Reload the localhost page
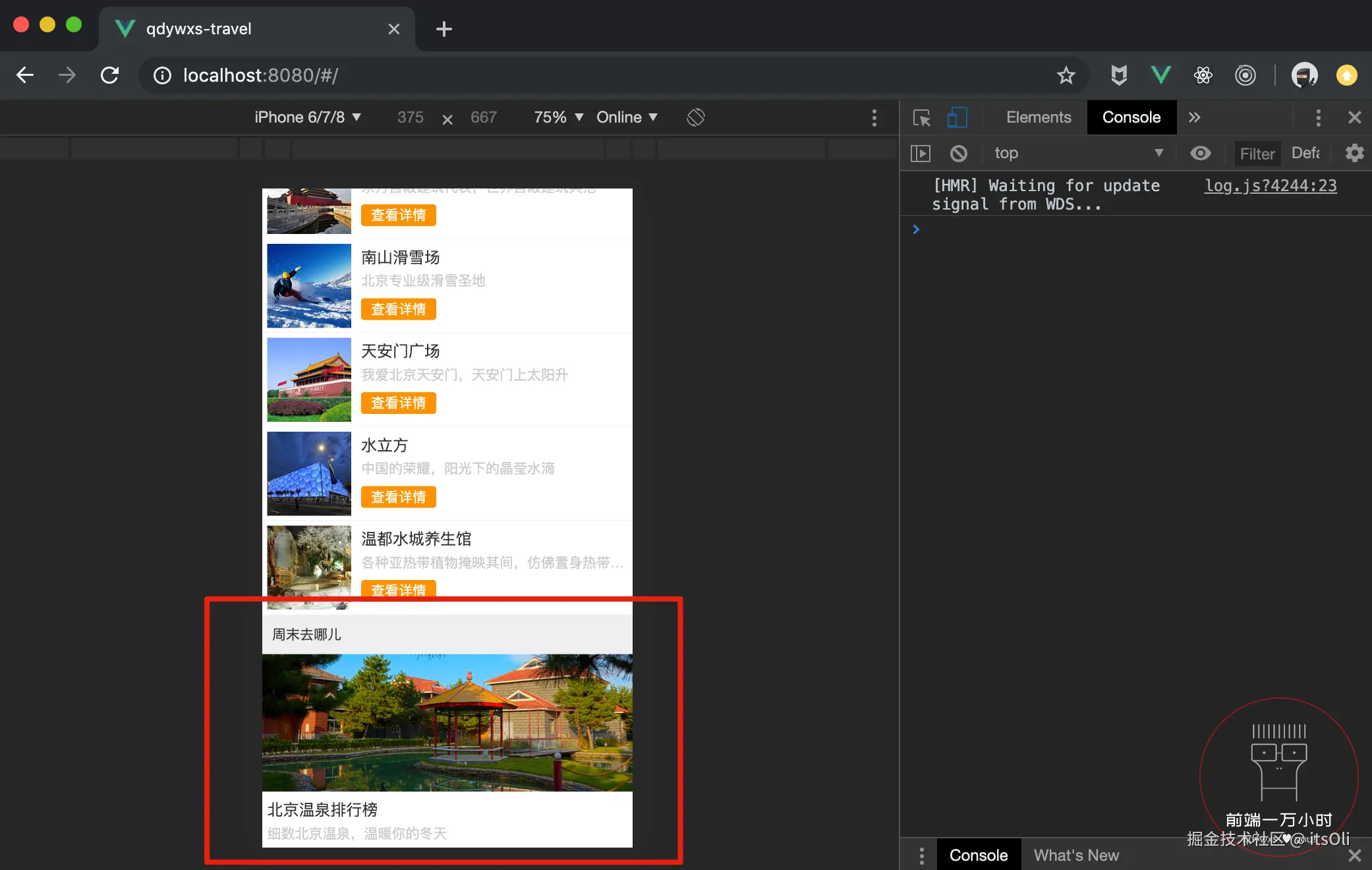This screenshot has height=870, width=1372. click(109, 75)
